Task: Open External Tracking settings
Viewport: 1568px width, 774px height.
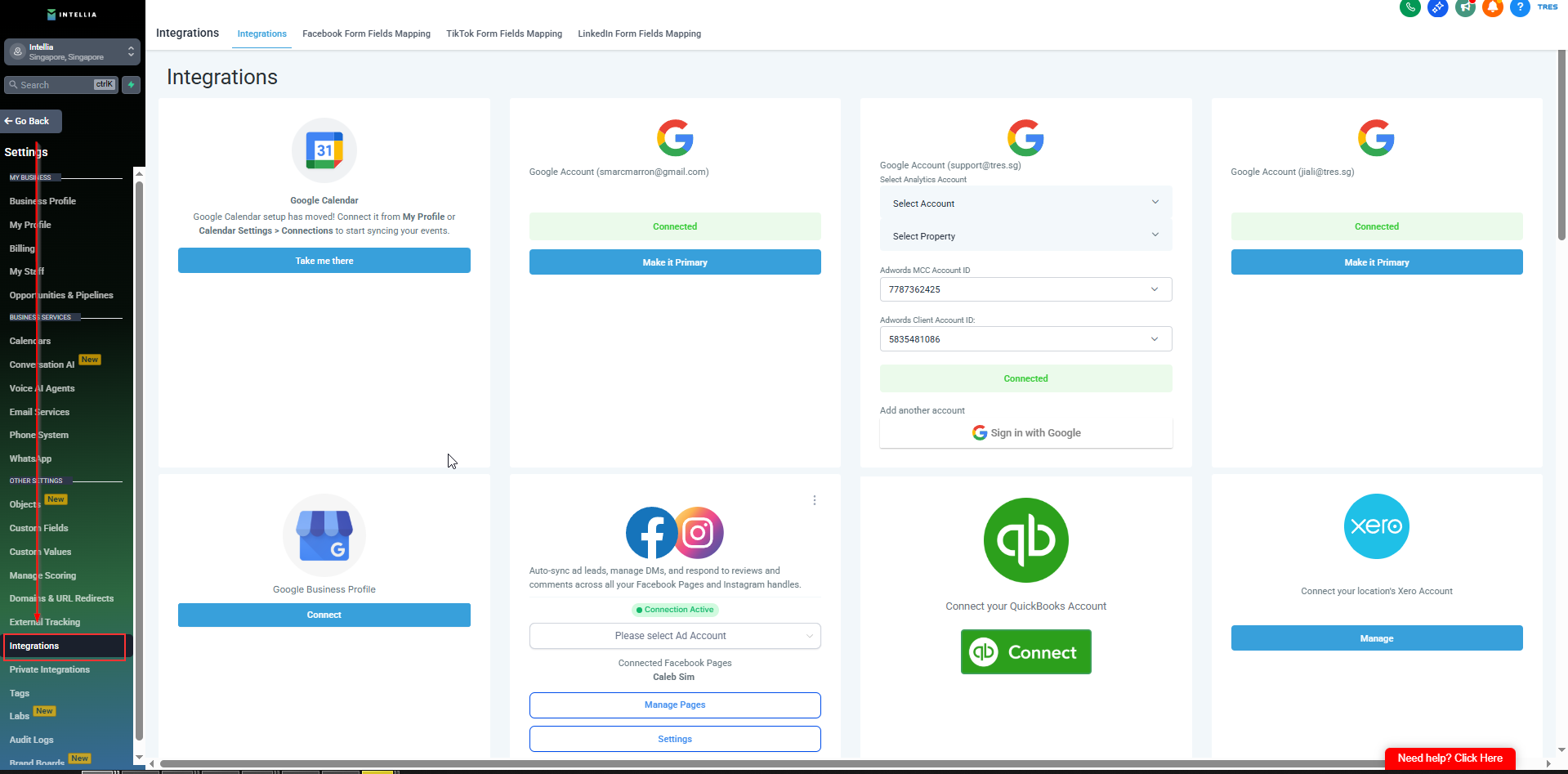Action: [45, 622]
